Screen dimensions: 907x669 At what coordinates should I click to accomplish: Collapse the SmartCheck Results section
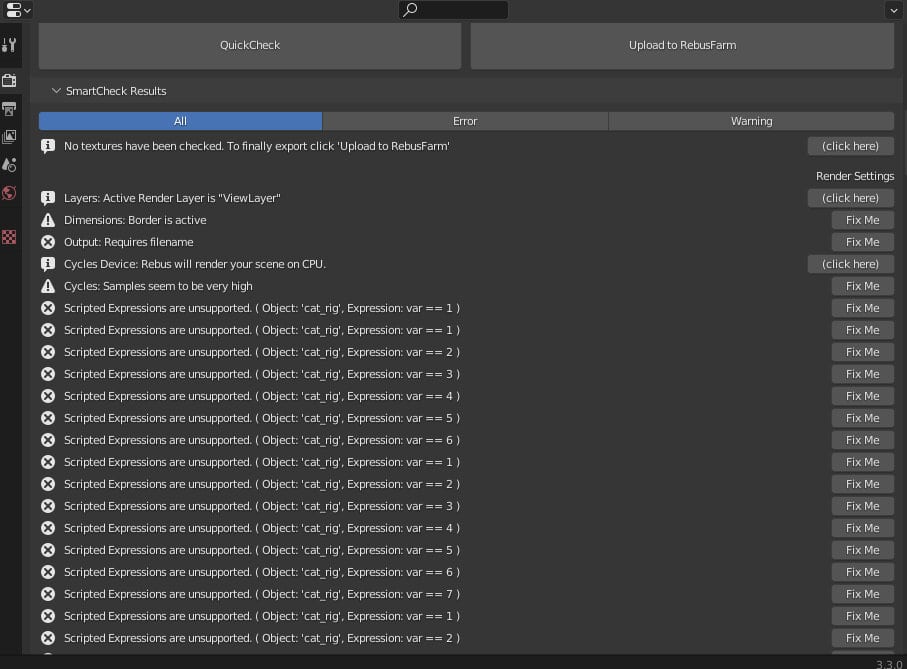tap(57, 90)
